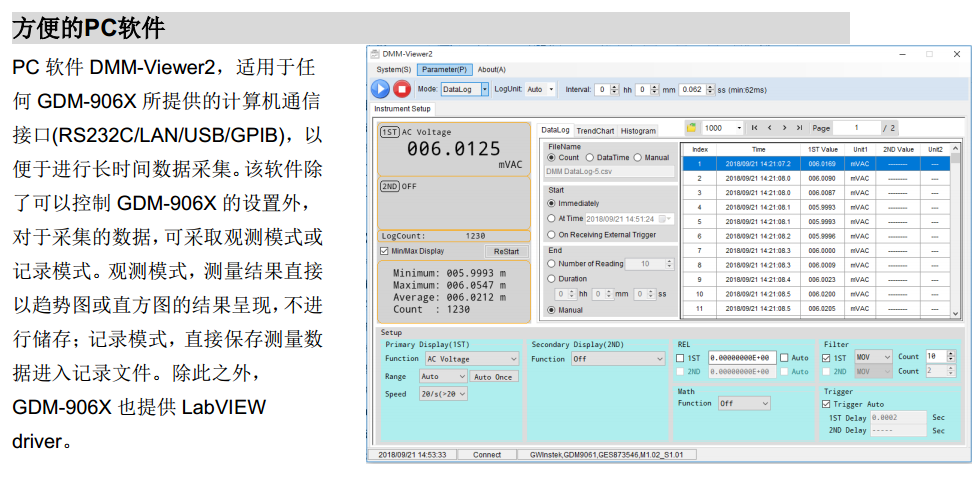This screenshot has height=493, width=980.
Task: Enable the REL 1ST Auto checkbox
Action: point(784,358)
